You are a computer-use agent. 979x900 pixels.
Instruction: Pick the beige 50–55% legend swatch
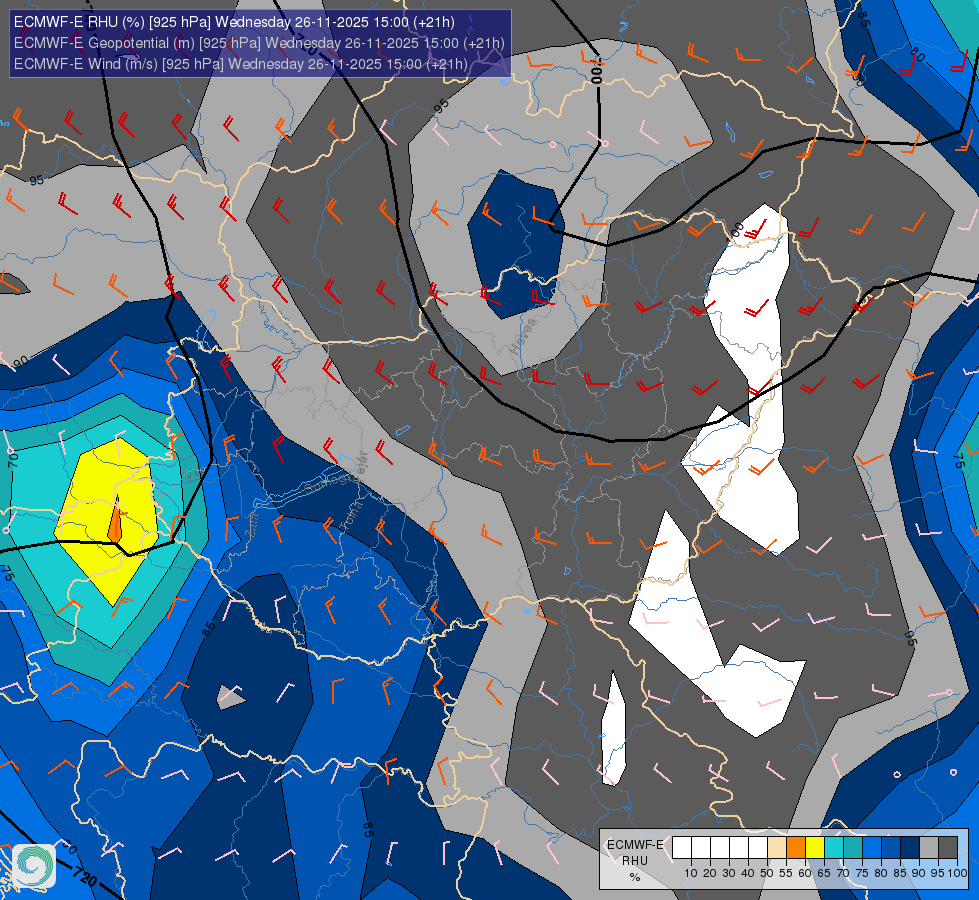777,848
